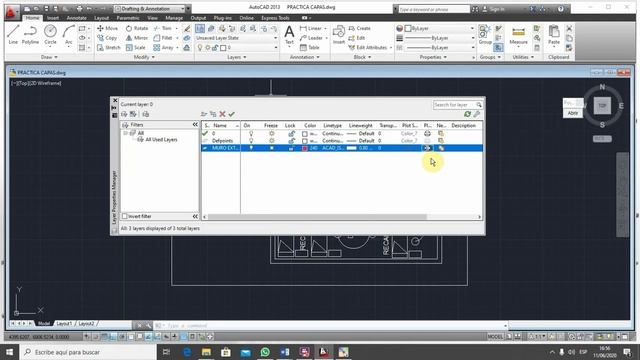Open the Annotate ribbon tab

click(x=76, y=18)
